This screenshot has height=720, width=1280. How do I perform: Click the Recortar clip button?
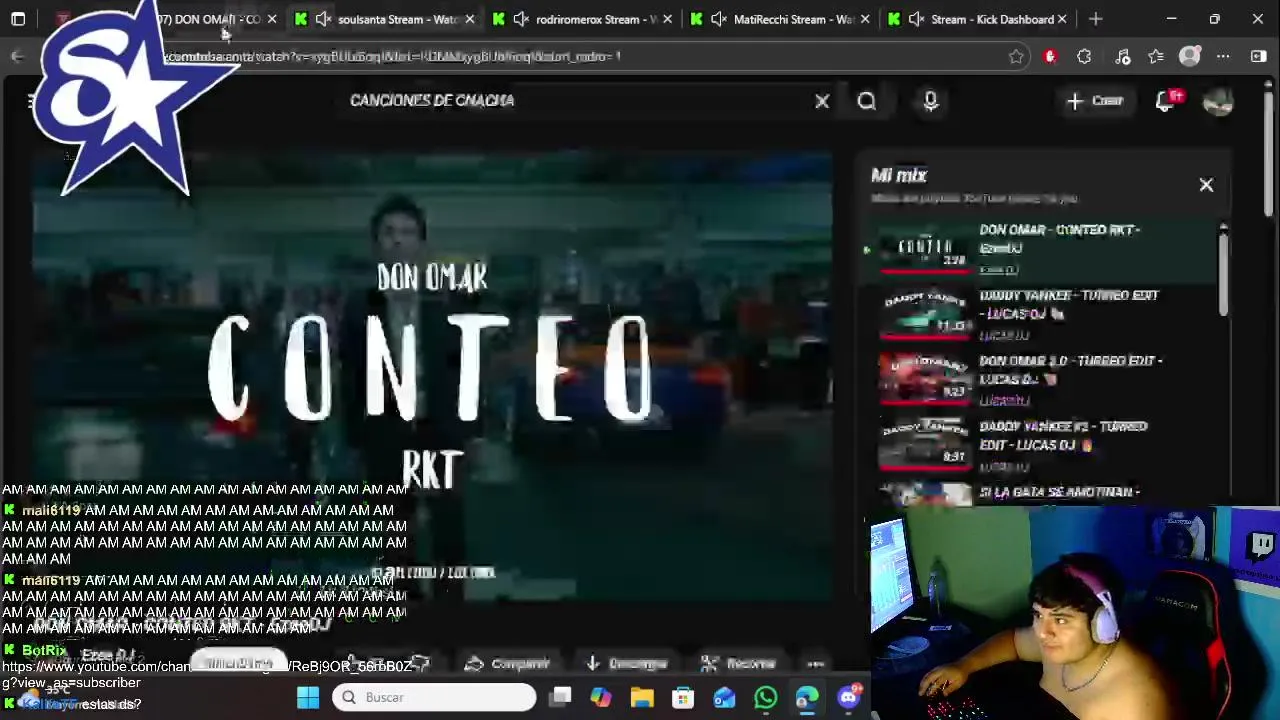click(x=738, y=664)
